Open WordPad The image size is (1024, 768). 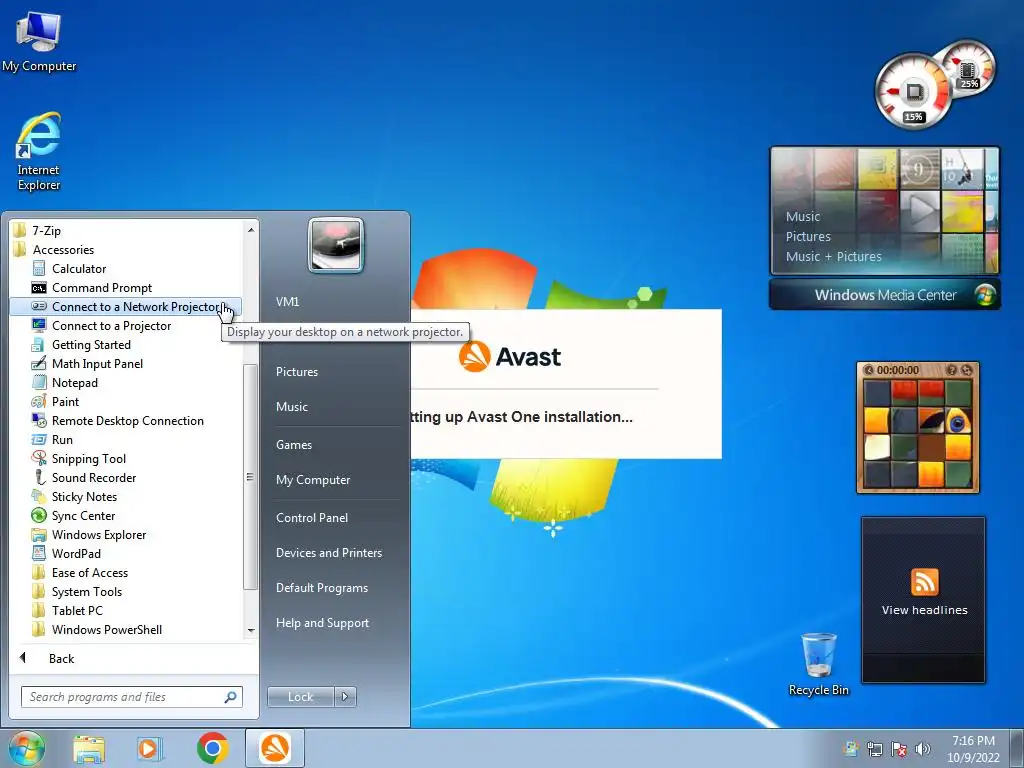pos(76,553)
